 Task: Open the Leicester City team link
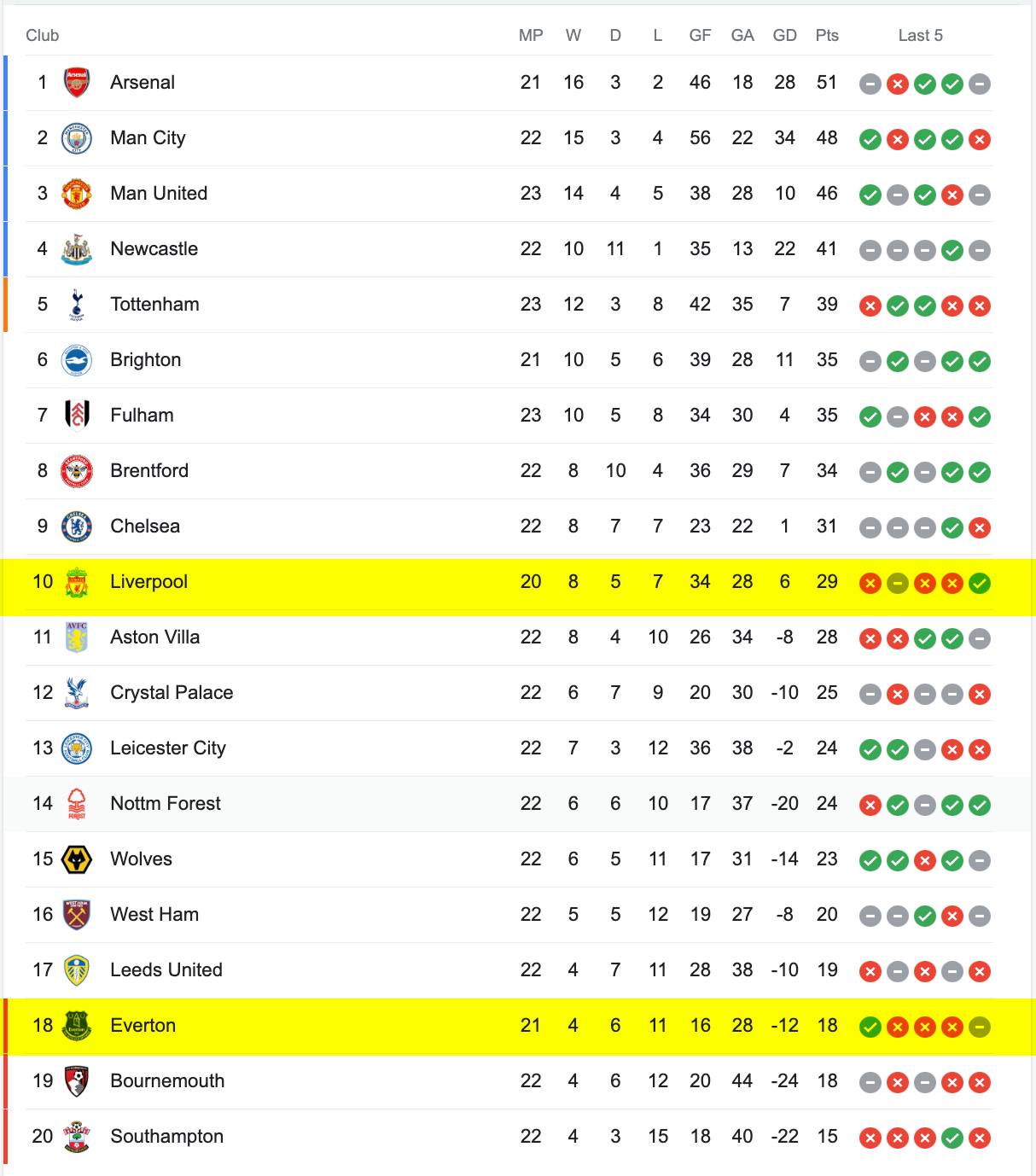click(168, 748)
